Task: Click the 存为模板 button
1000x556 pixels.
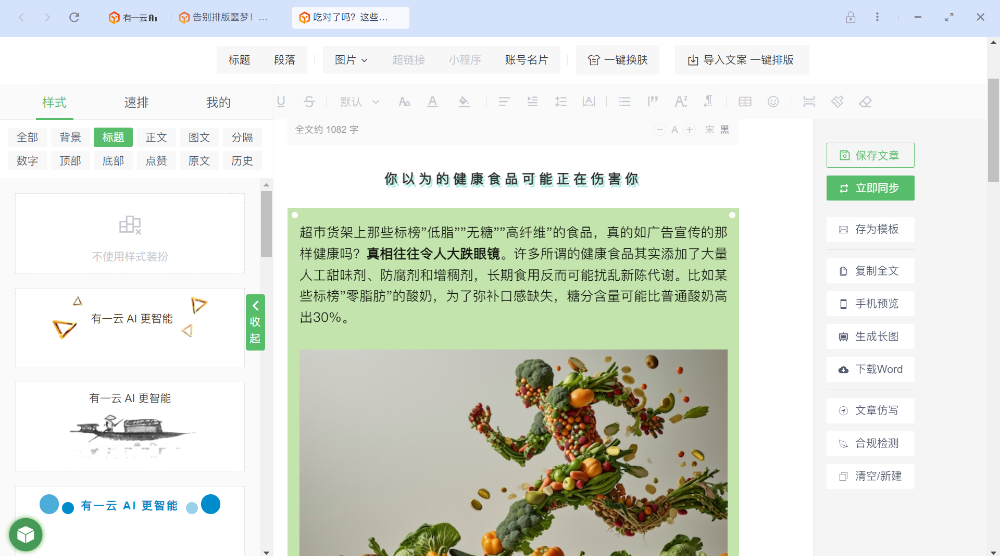Action: (870, 230)
